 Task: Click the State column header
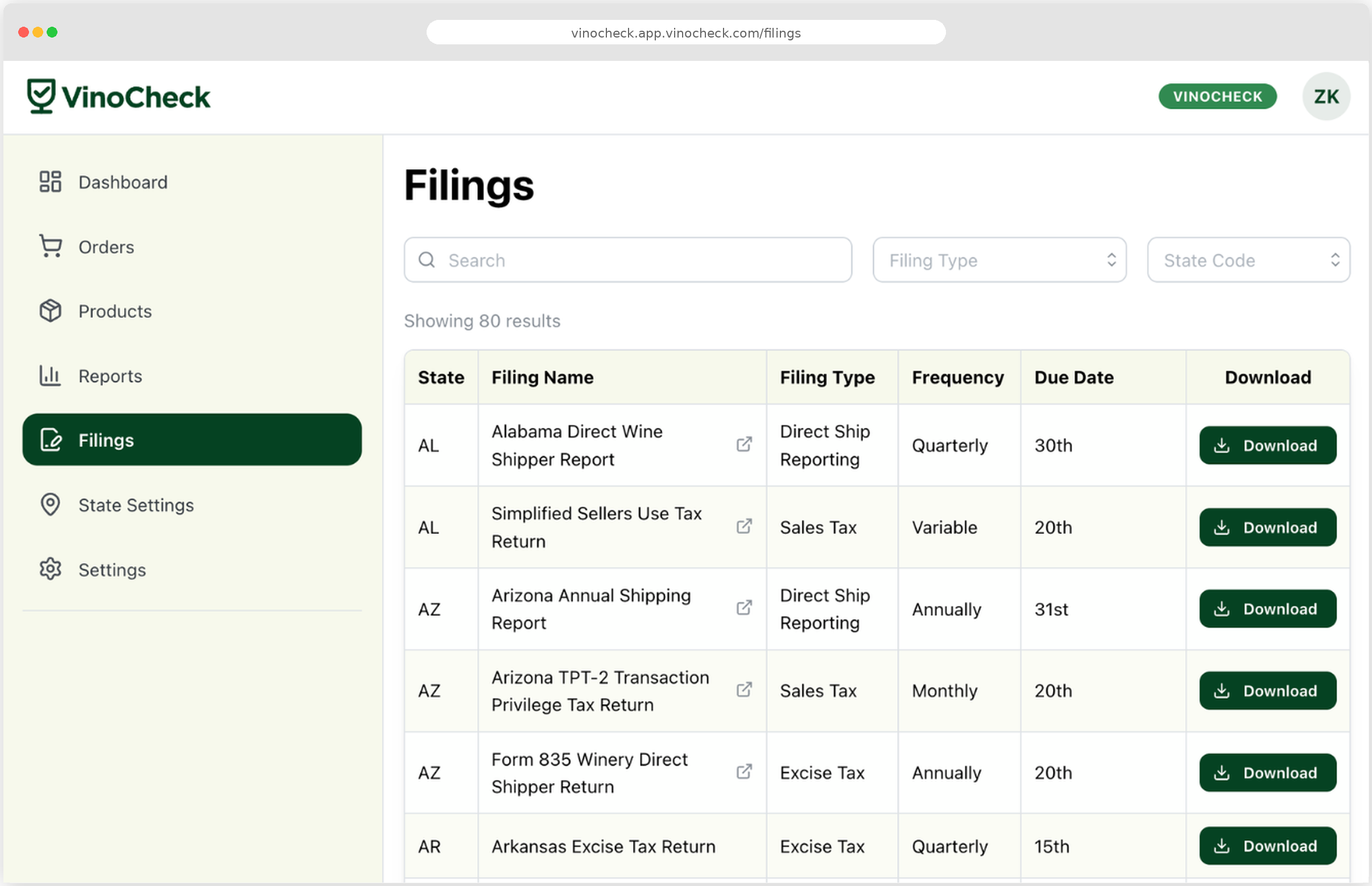pos(441,378)
